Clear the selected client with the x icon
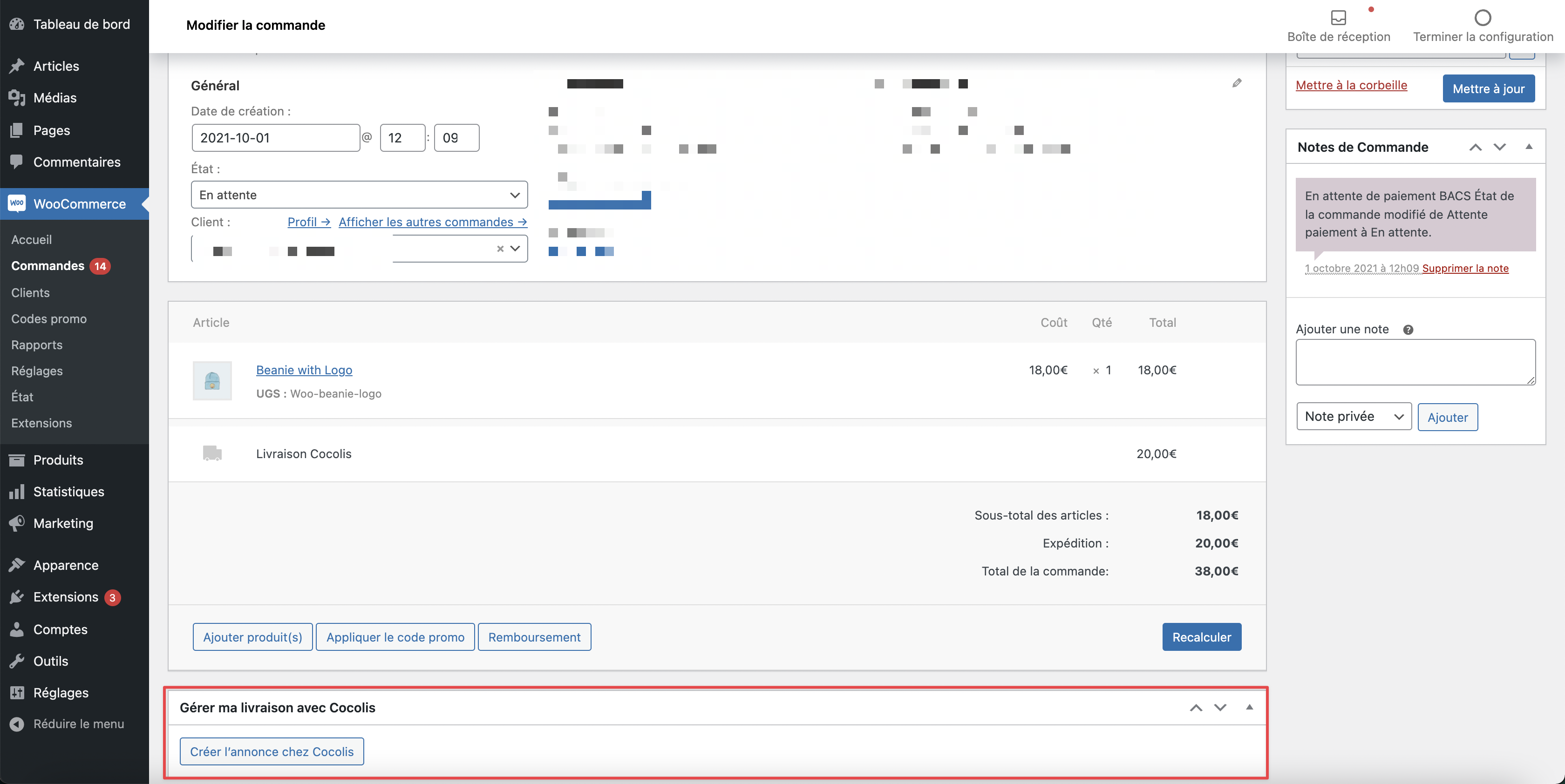 [500, 249]
